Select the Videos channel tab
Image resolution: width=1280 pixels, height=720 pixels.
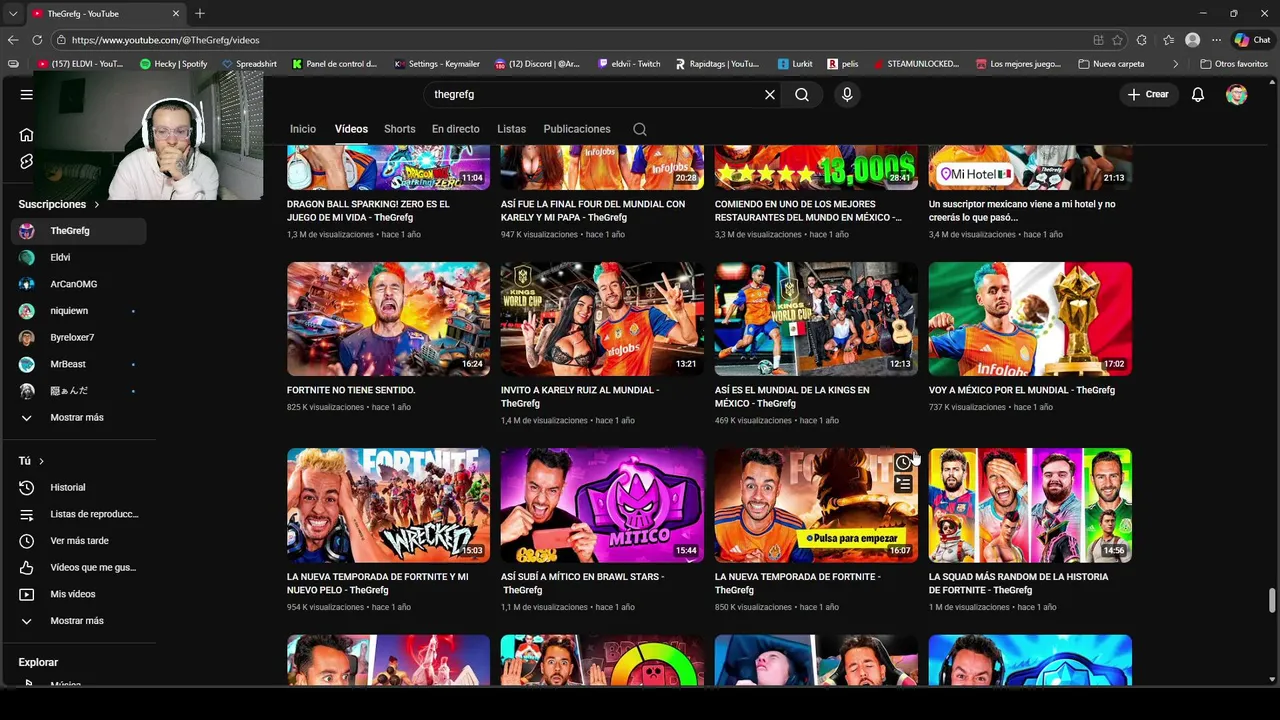tap(351, 129)
